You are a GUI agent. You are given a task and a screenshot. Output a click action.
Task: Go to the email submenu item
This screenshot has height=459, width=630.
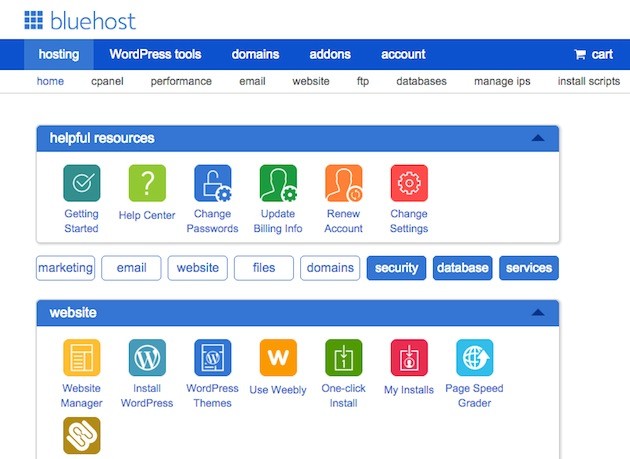252,81
